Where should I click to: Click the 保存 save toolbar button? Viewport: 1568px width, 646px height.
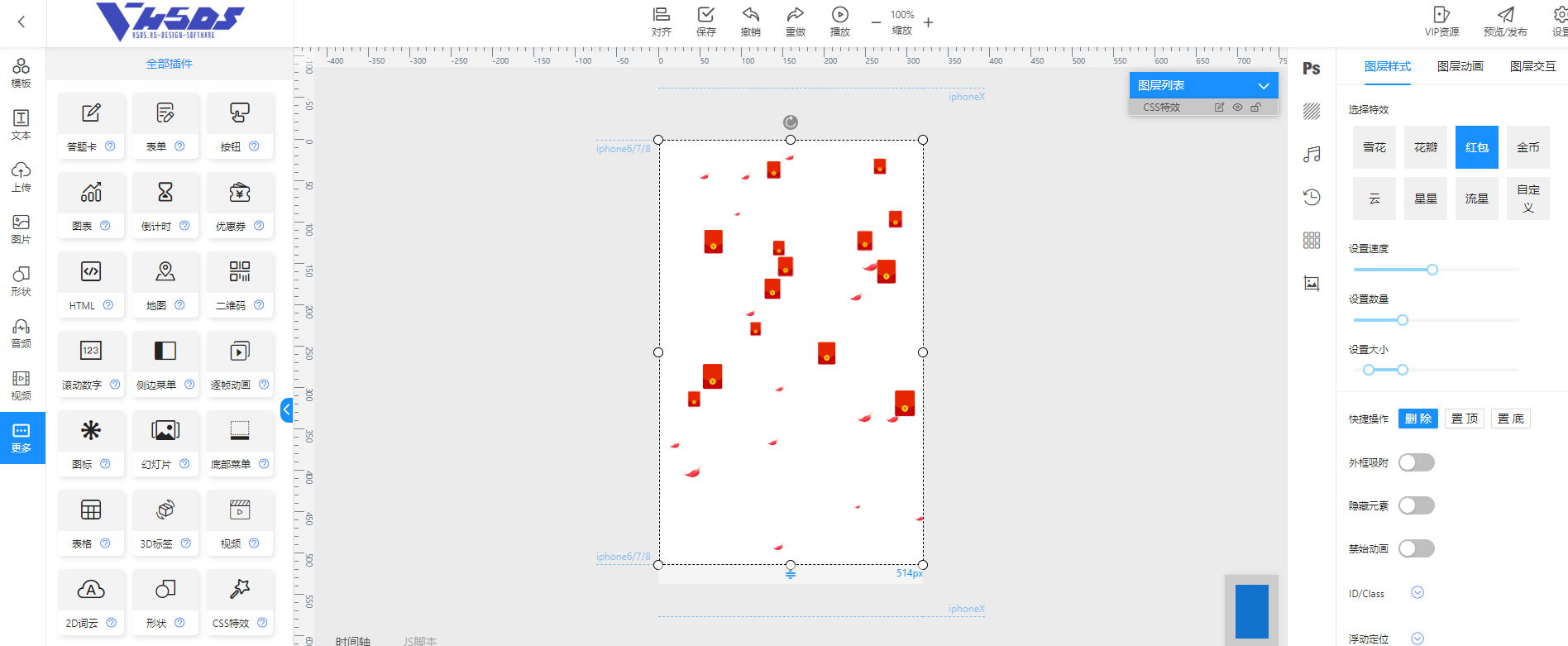(x=706, y=22)
